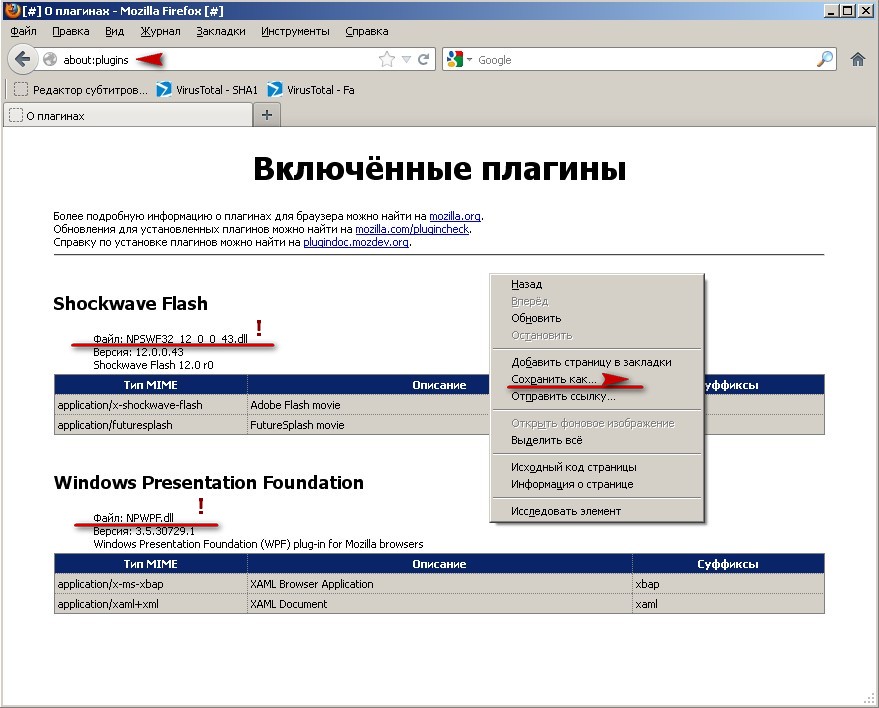
Task: Open the new tab plus button
Action: (267, 115)
